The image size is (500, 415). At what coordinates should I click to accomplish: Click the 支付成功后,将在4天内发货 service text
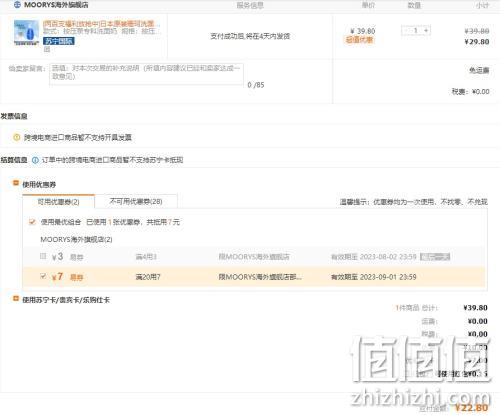pyautogui.click(x=250, y=36)
